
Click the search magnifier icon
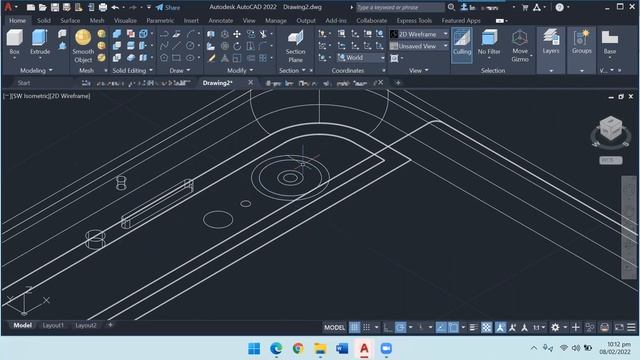tap(451, 7)
